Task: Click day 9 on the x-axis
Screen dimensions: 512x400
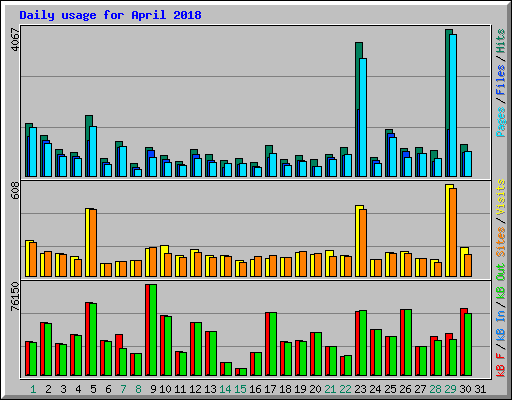Action: 153,389
